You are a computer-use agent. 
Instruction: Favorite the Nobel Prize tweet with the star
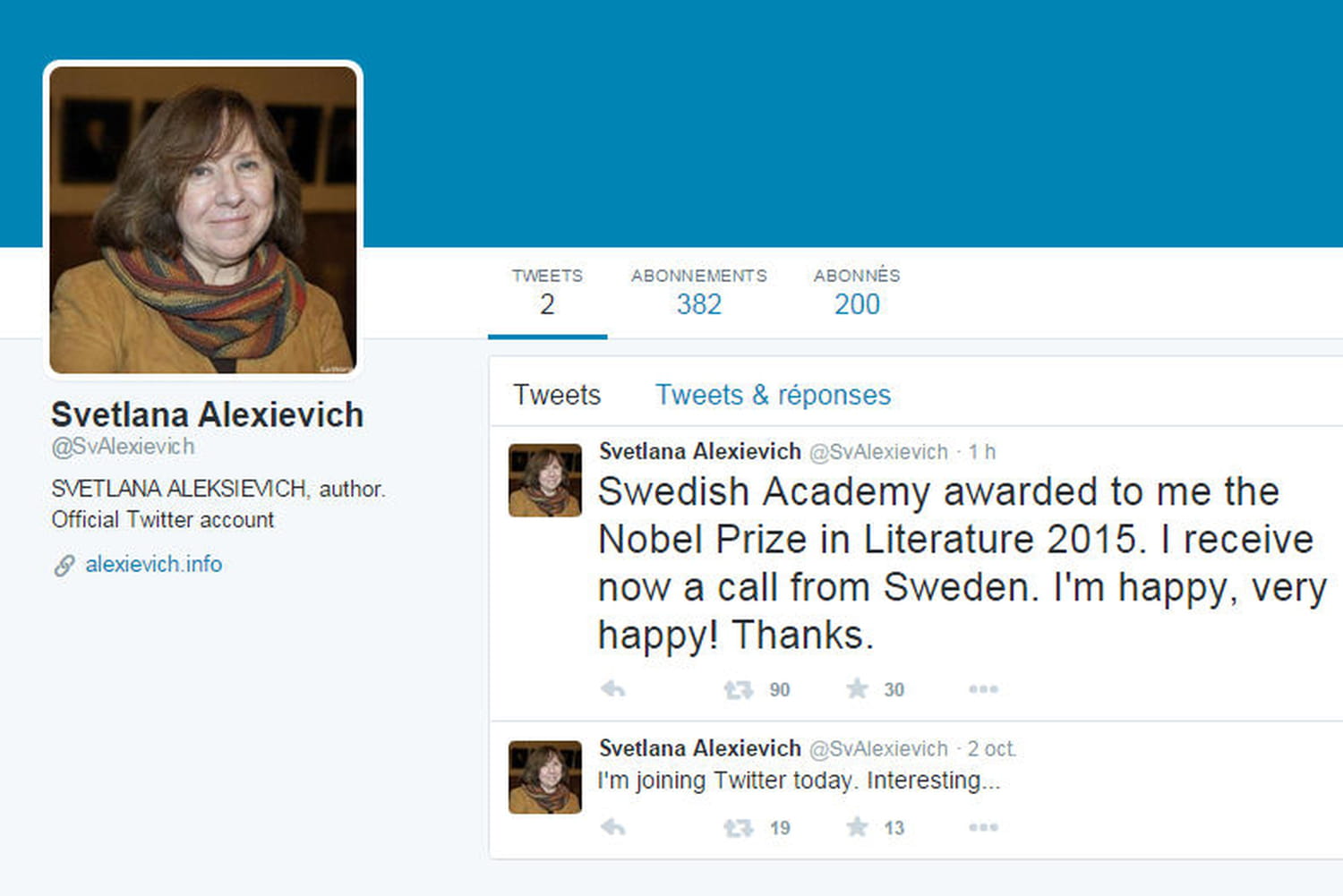pyautogui.click(x=860, y=689)
